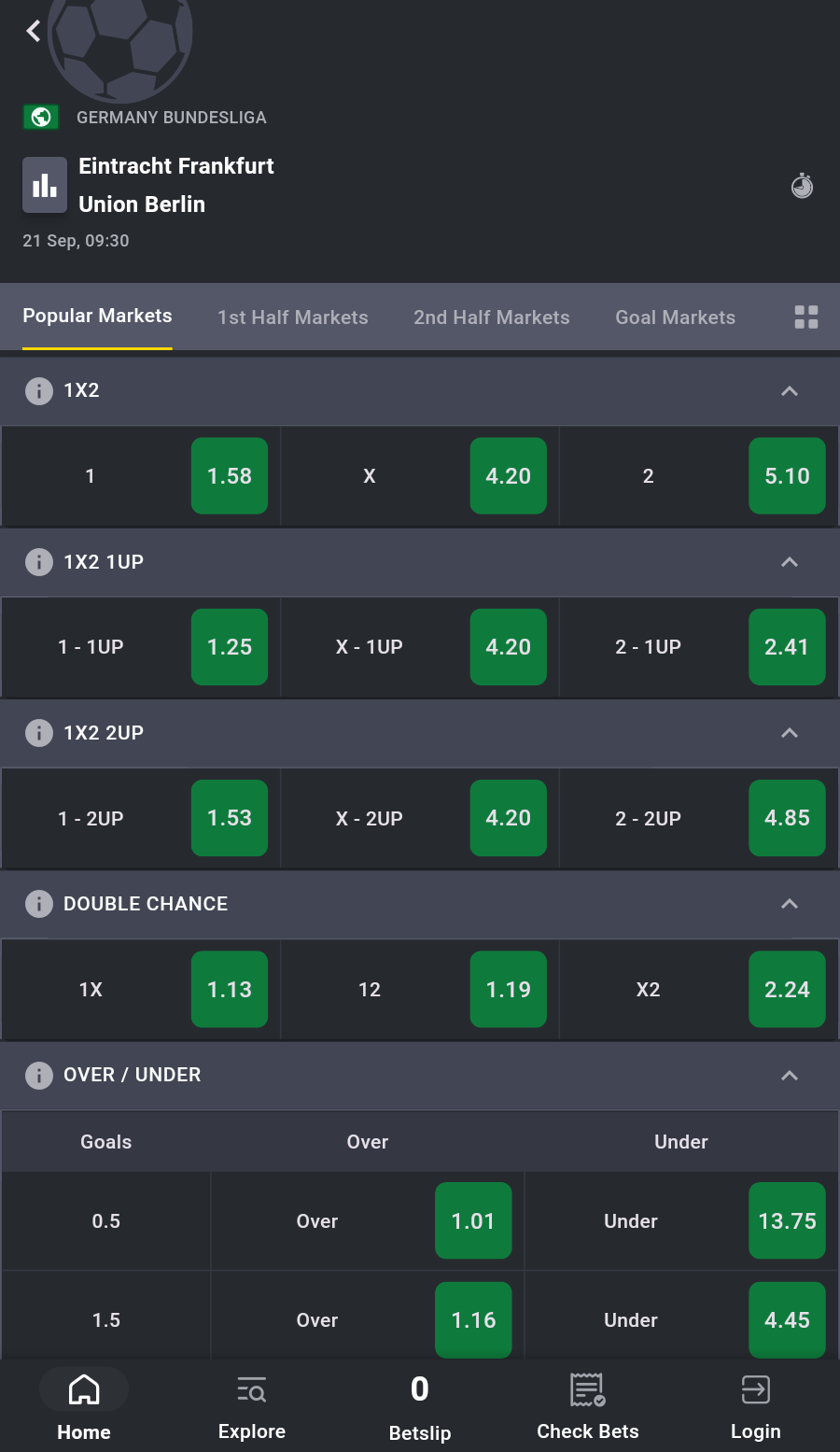Image resolution: width=840 pixels, height=1452 pixels.
Task: Open the markets grid view icon
Action: [806, 317]
